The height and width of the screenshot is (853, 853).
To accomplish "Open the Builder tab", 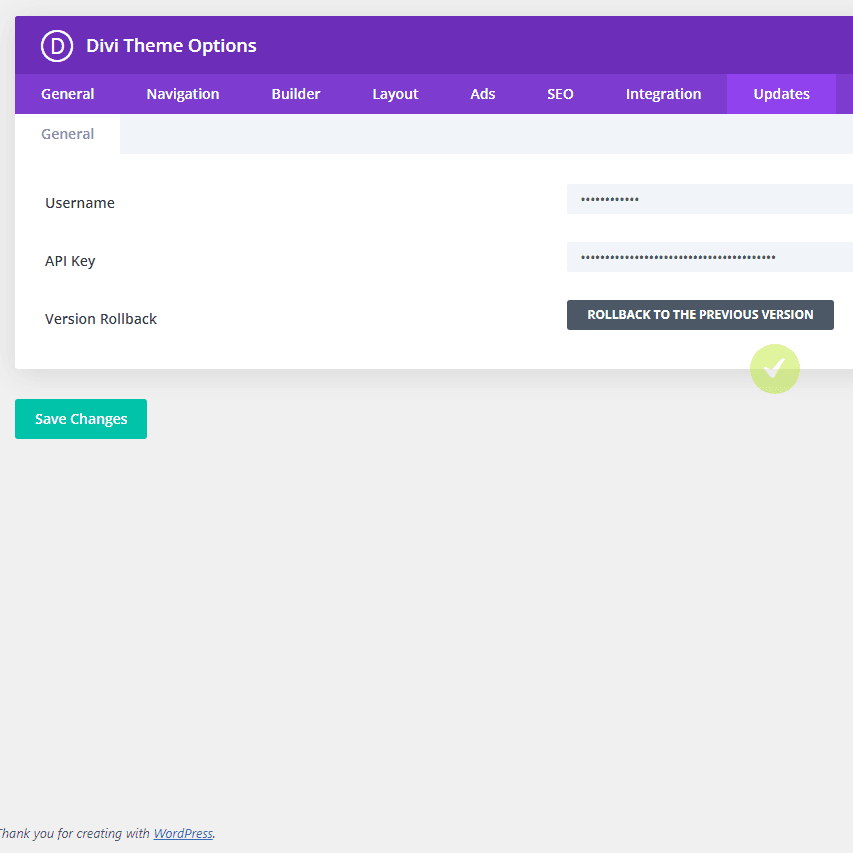I will pyautogui.click(x=296, y=94).
